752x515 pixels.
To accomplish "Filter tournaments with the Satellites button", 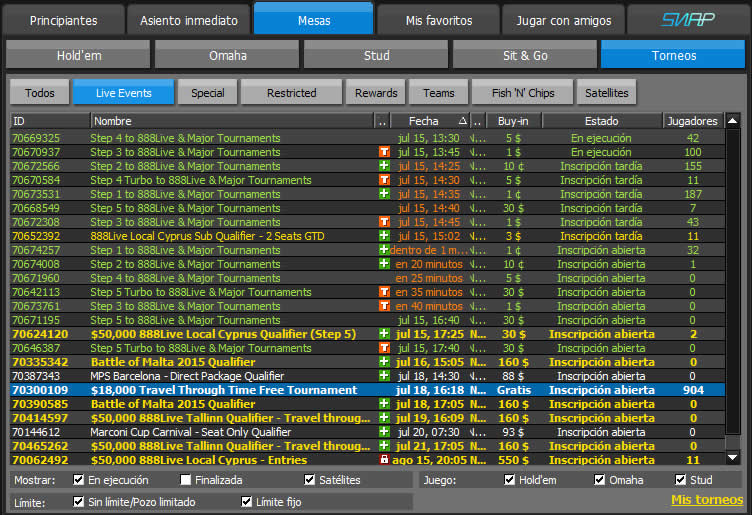I will [607, 93].
